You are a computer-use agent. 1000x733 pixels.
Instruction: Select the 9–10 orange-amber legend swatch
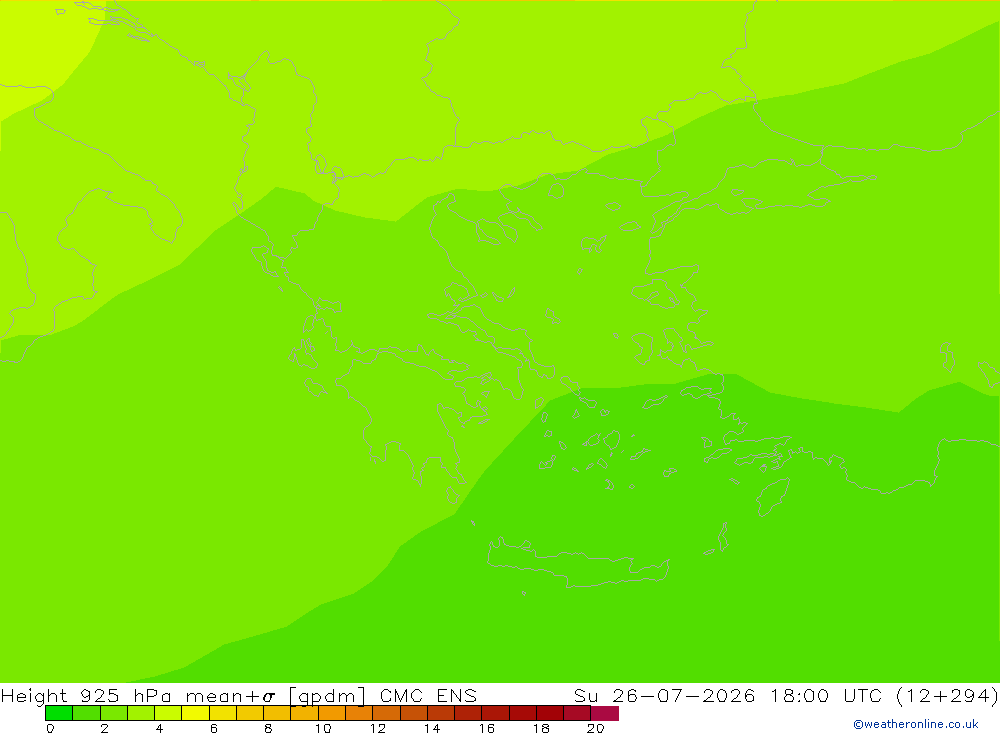point(304,713)
